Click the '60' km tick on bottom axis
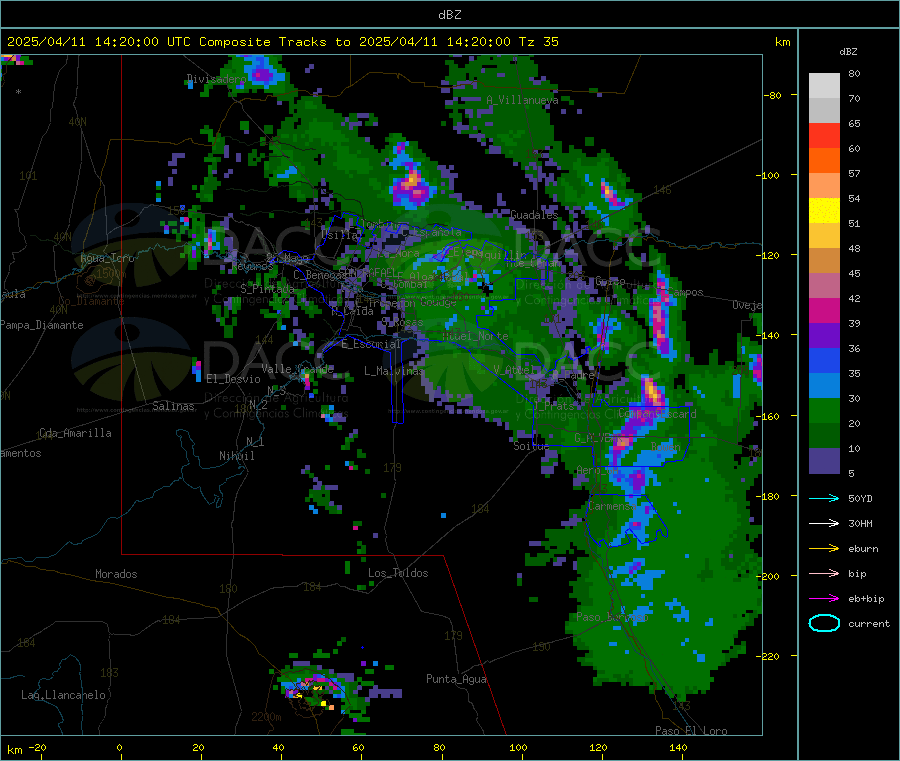 pyautogui.click(x=358, y=747)
